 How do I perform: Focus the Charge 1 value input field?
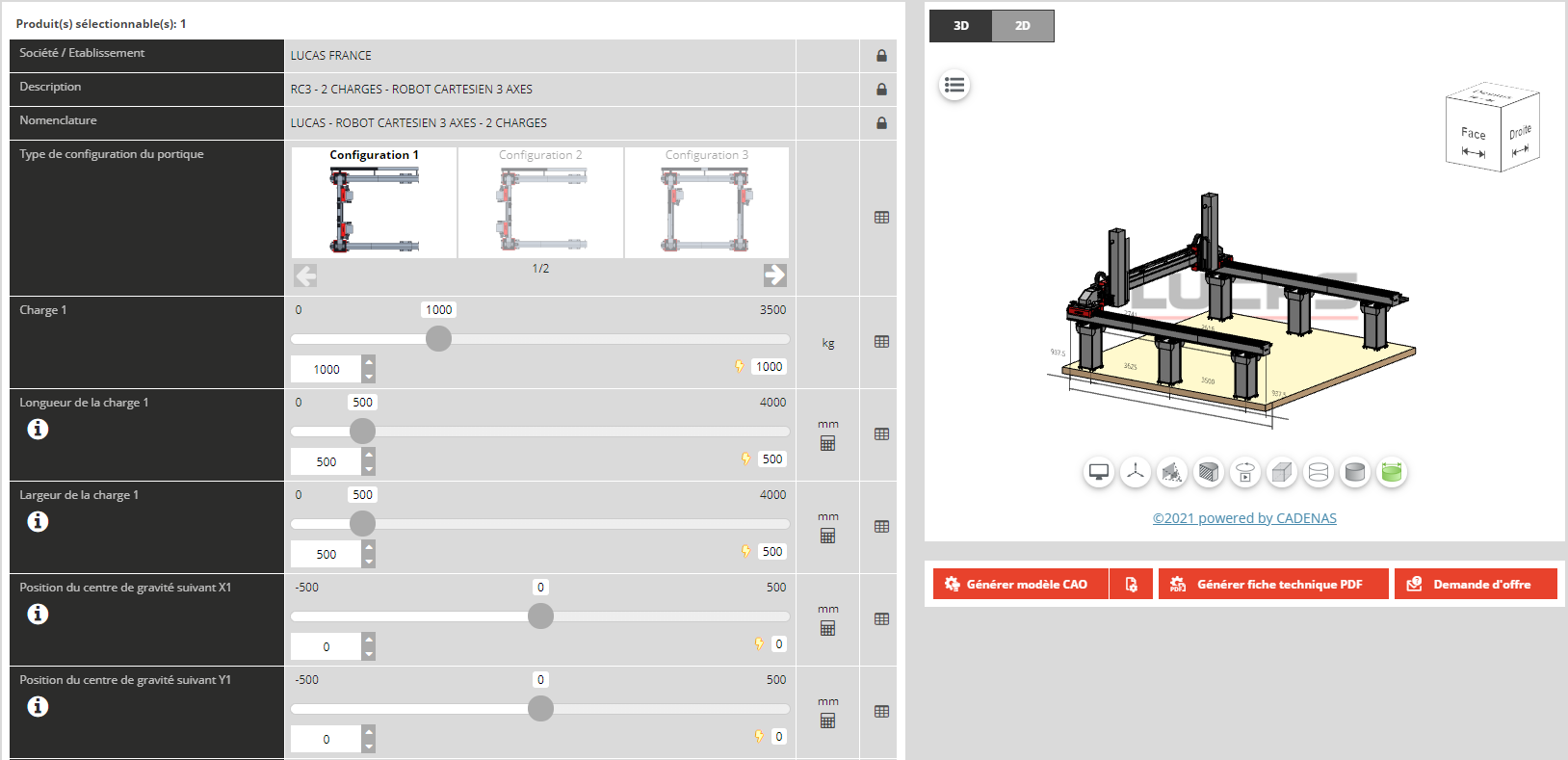(327, 369)
